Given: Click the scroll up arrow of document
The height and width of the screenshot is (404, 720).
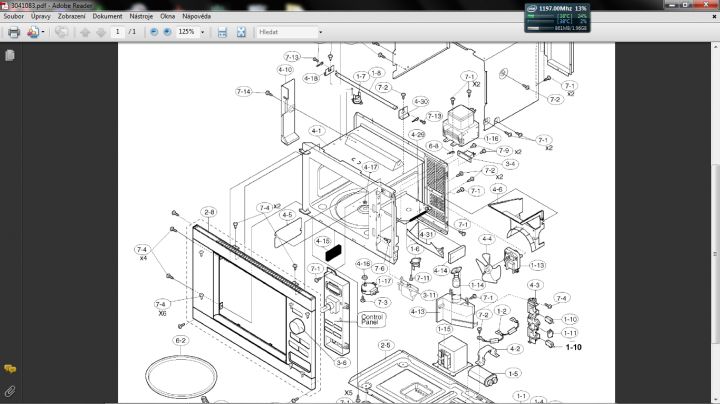Looking at the screenshot, I should point(715,47).
